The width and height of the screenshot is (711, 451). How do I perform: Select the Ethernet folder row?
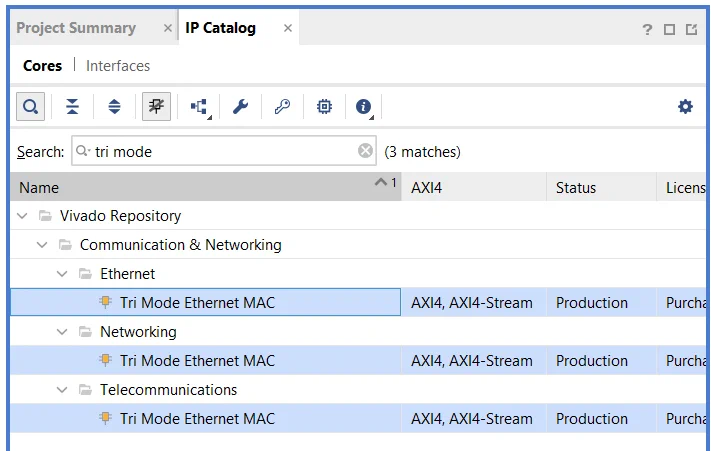[x=127, y=274]
